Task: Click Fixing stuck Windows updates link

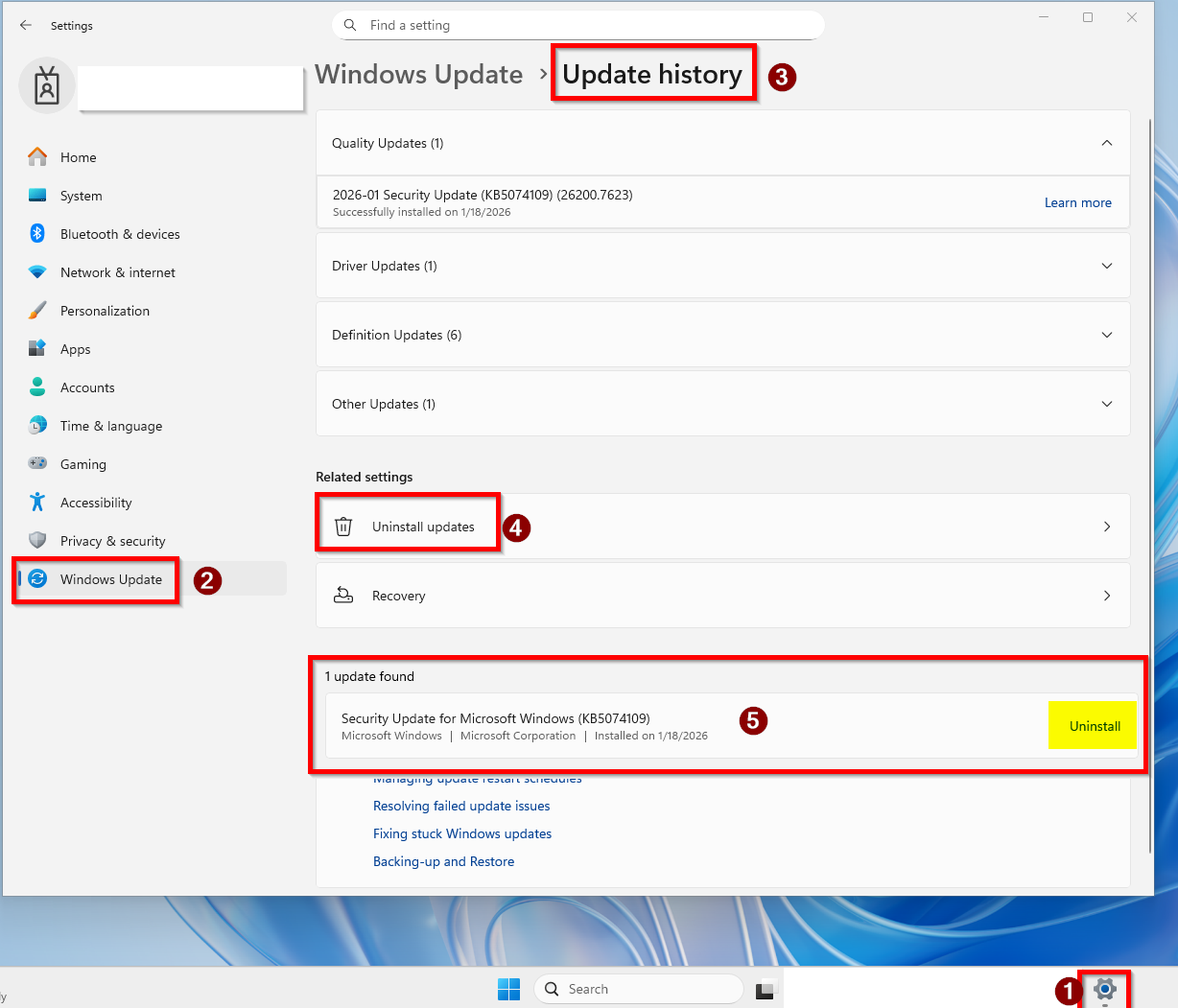Action: tap(462, 833)
